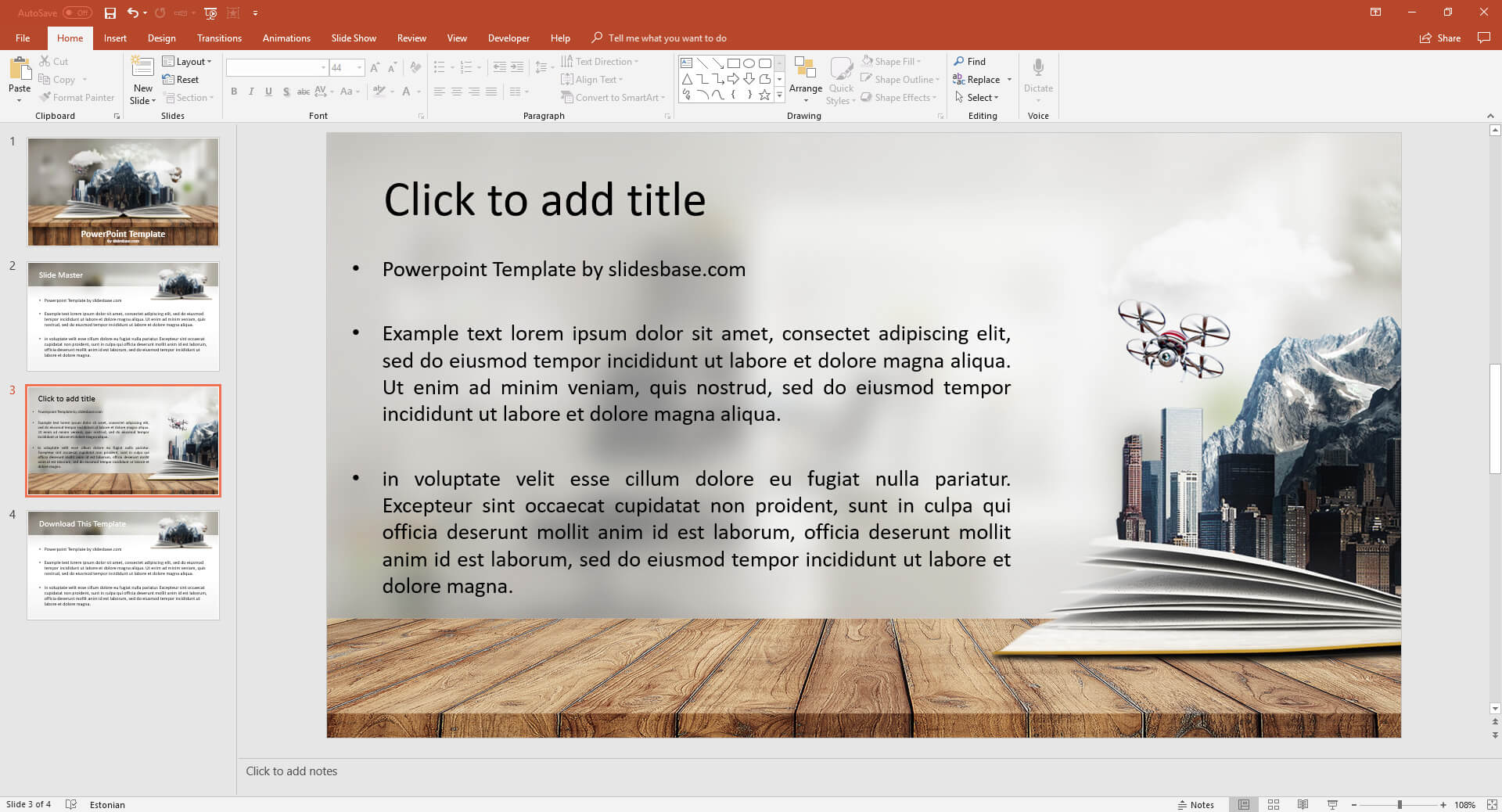Select slide 4 thumbnail Download This Template
Viewport: 1502px width, 812px height.
click(123, 565)
